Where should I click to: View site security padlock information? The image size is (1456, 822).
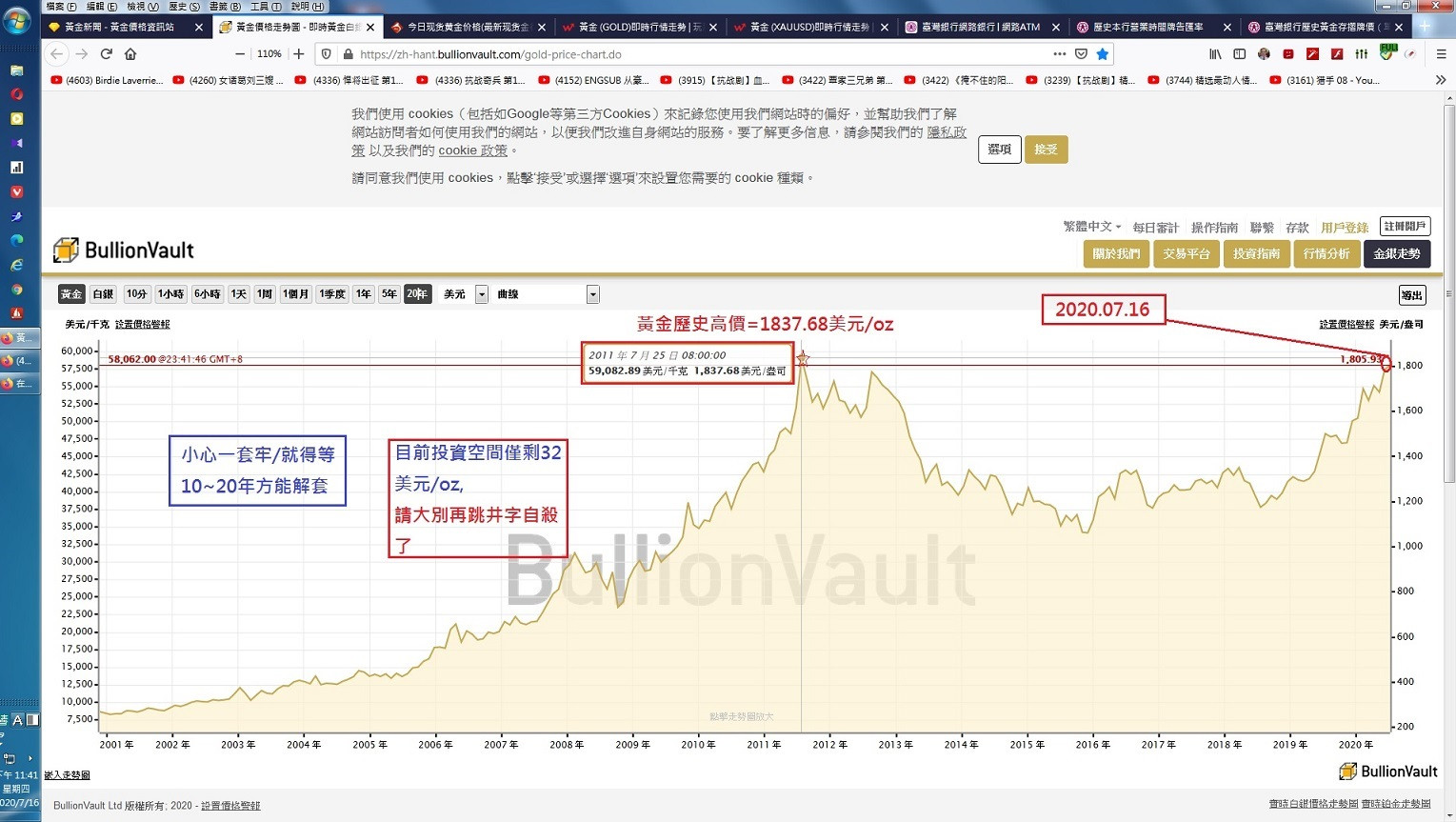point(348,54)
